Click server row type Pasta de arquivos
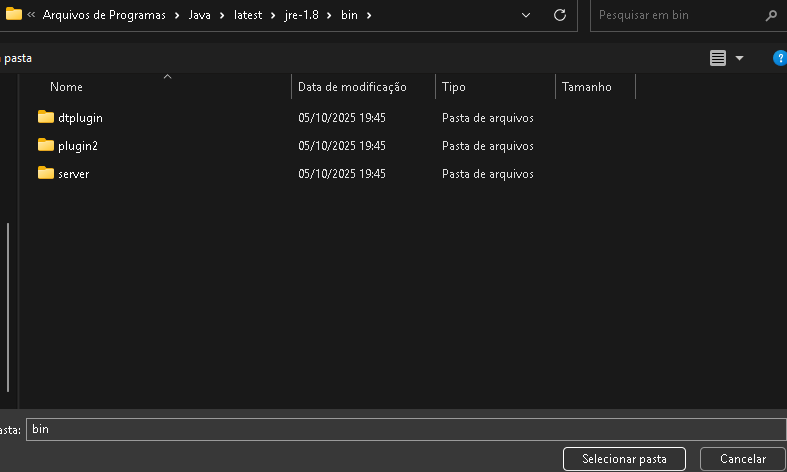Screen dimensions: 787x472 488,174
